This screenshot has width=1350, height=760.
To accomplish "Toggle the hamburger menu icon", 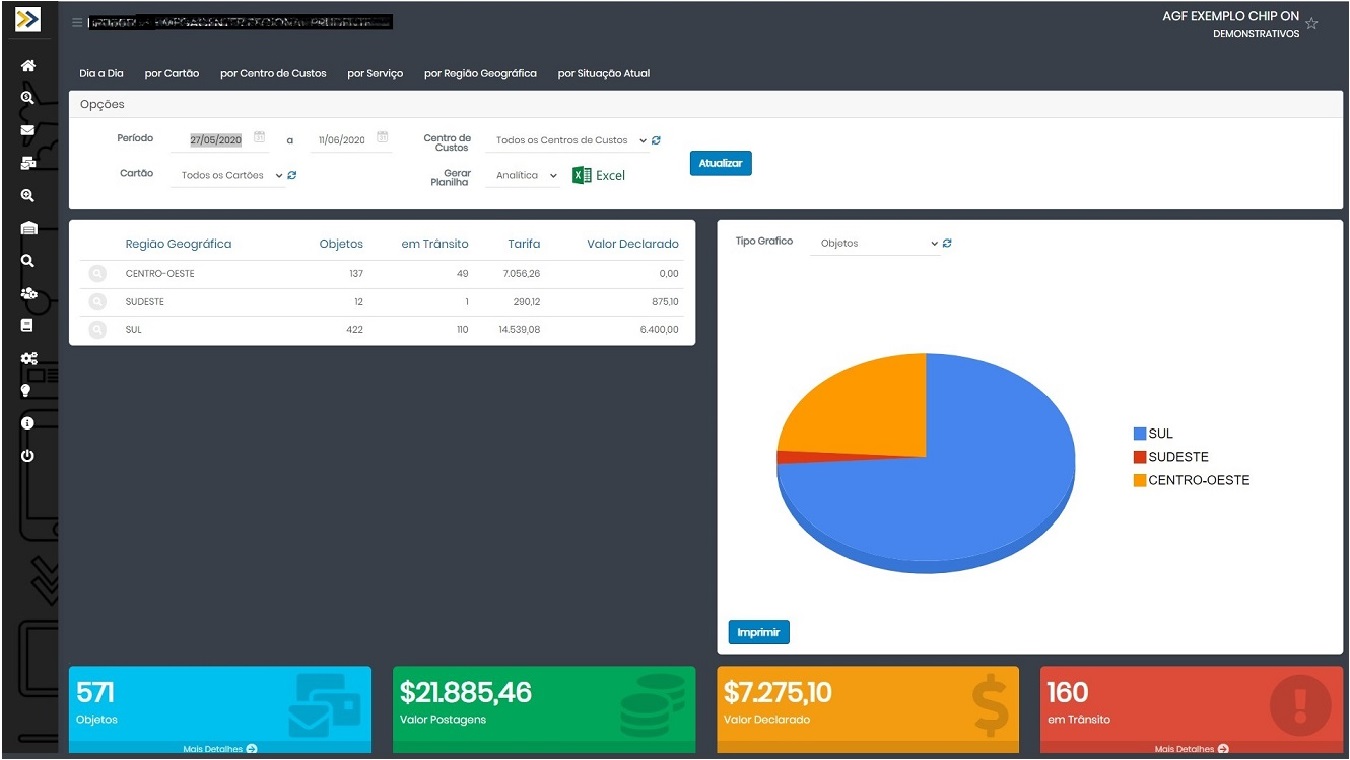I will click(x=77, y=22).
